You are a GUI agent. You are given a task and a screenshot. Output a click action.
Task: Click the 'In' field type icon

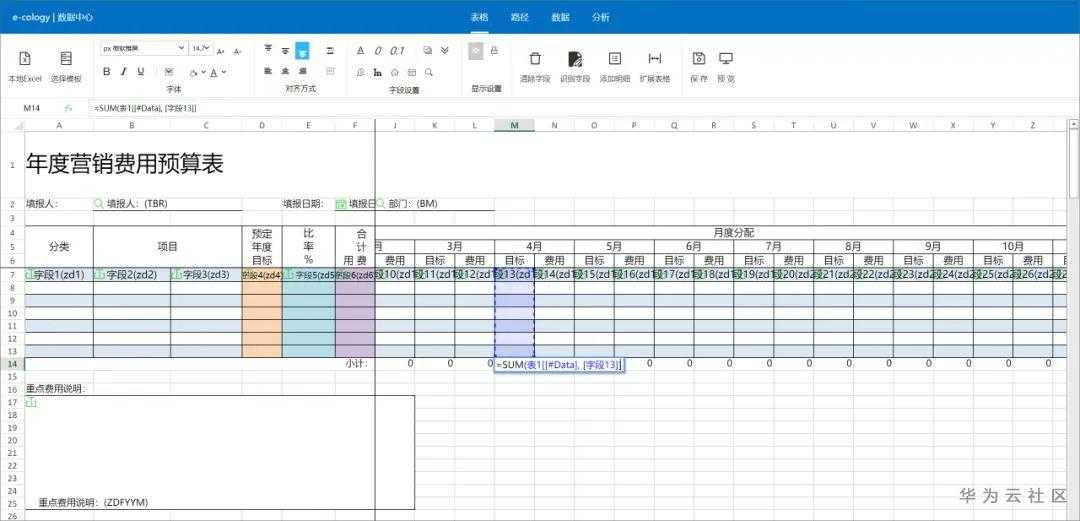coord(378,72)
